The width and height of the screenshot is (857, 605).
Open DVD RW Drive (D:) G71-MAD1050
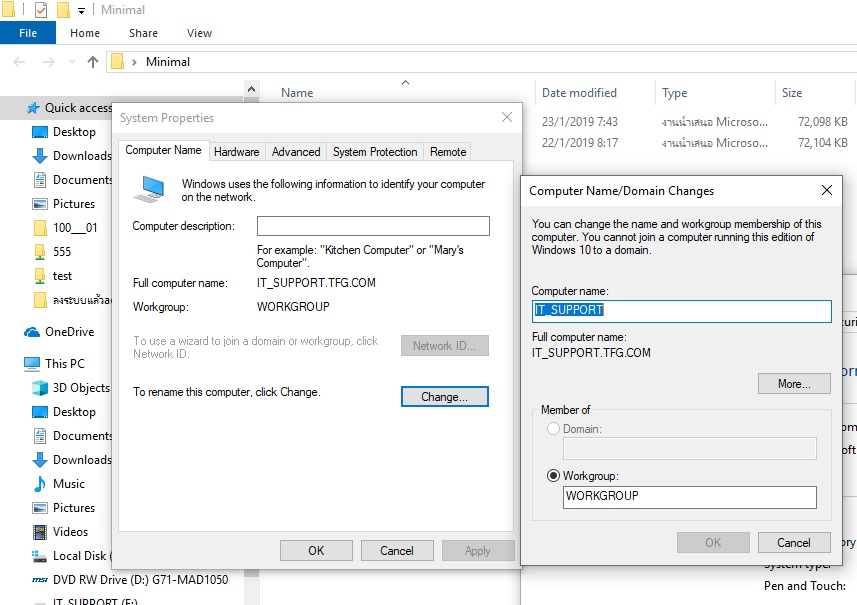pos(130,580)
